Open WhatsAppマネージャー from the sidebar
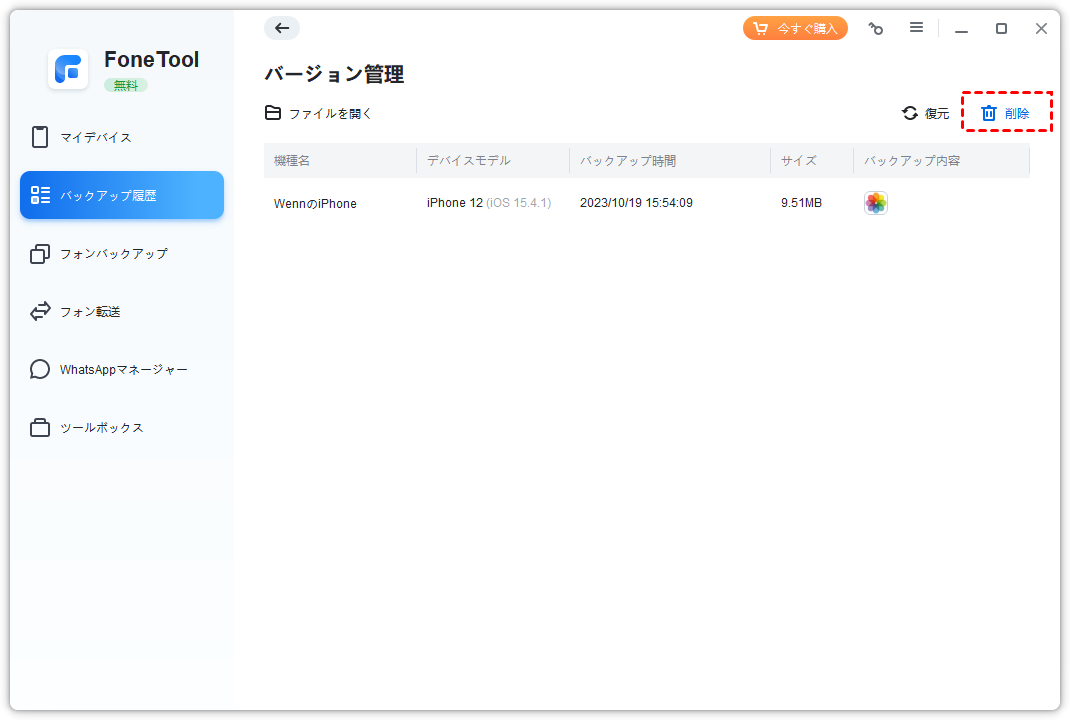The height and width of the screenshot is (720, 1070). [123, 370]
